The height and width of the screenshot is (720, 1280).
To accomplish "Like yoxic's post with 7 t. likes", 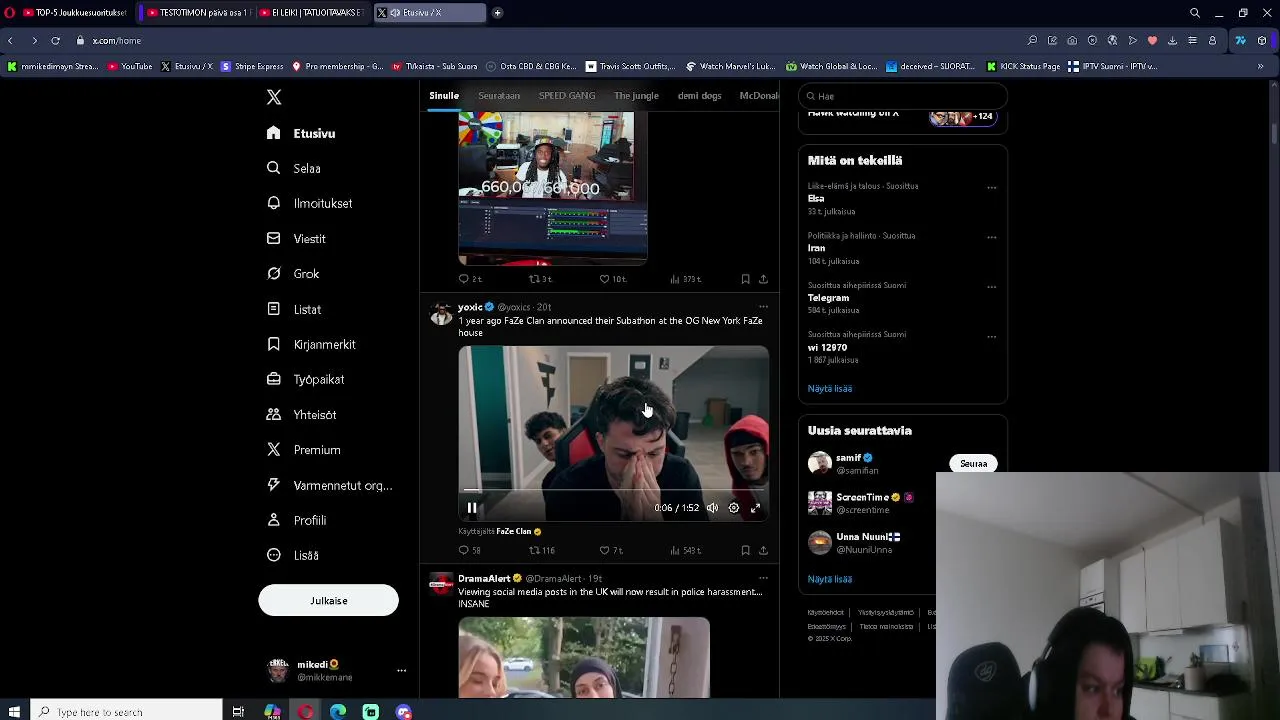I will point(611,550).
